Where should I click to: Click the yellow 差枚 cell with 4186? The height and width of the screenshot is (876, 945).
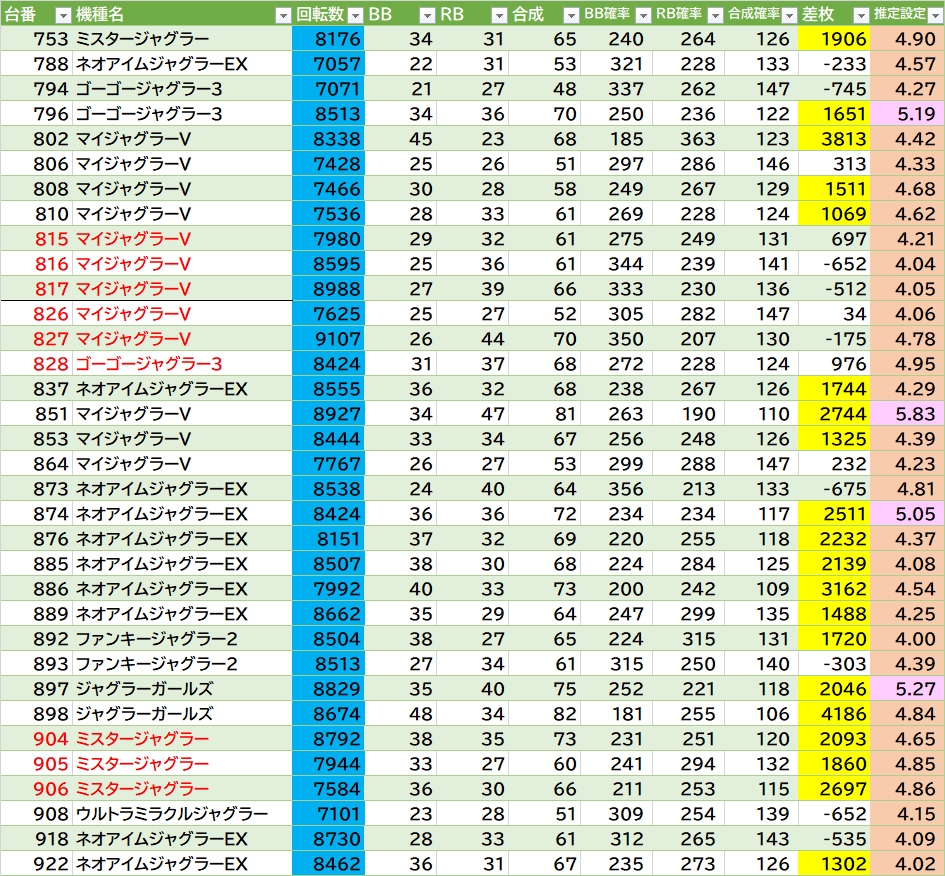tap(835, 714)
